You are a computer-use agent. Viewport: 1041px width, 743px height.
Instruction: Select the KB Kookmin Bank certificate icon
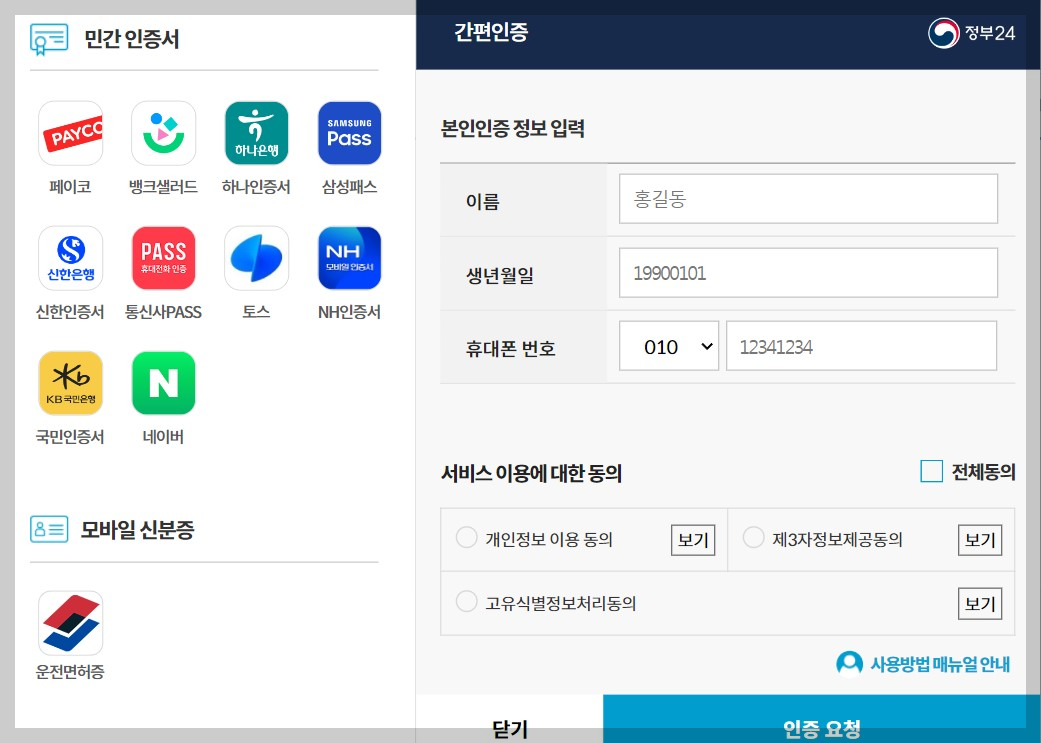click(70, 383)
